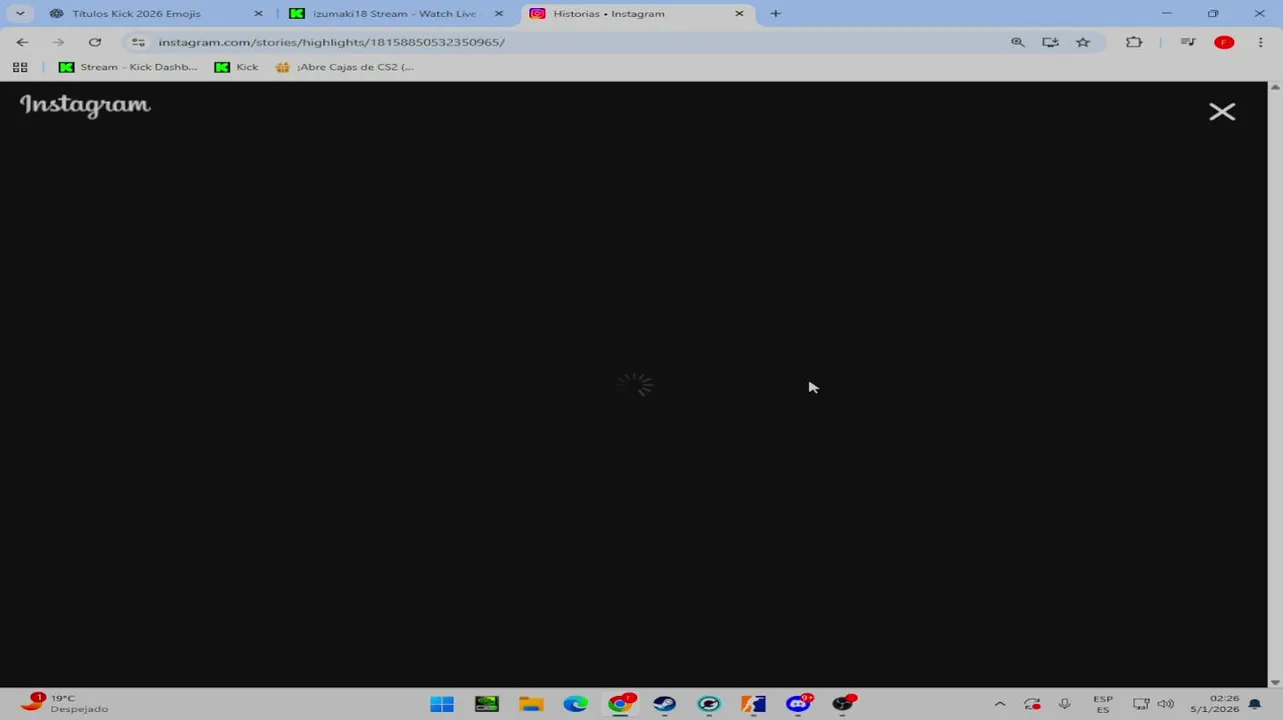The width and height of the screenshot is (1283, 720).
Task: Open volume control tray icon
Action: [x=1166, y=704]
